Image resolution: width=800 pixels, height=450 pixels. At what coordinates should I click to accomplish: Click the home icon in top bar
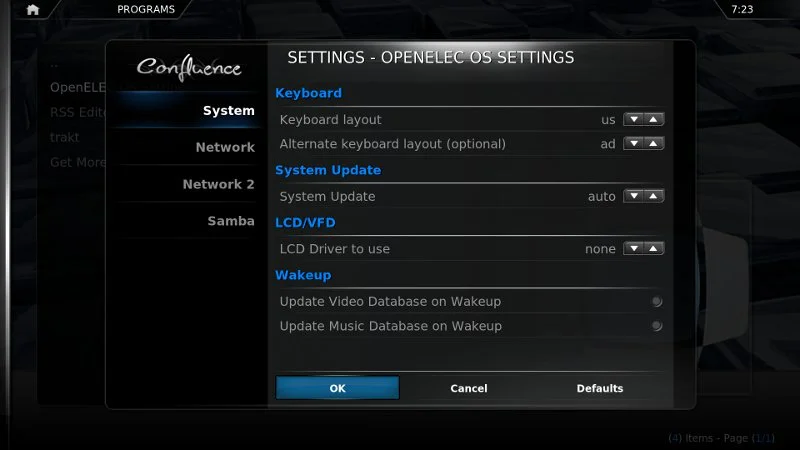(33, 10)
